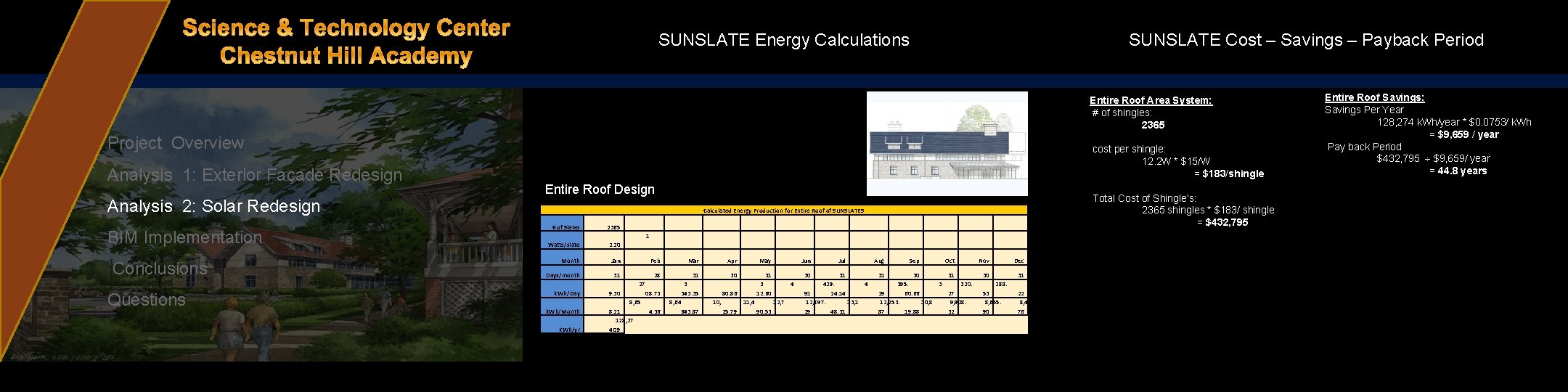Click the '= $432,795' total cost
1568x392 pixels.
(1222, 222)
